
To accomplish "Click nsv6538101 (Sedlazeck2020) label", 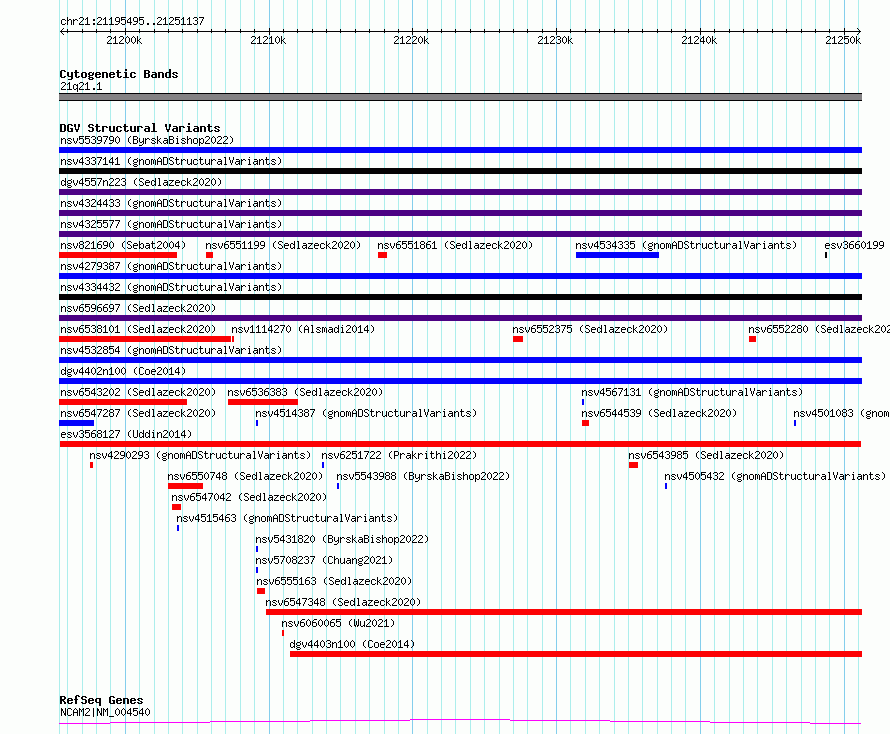I will click(138, 329).
